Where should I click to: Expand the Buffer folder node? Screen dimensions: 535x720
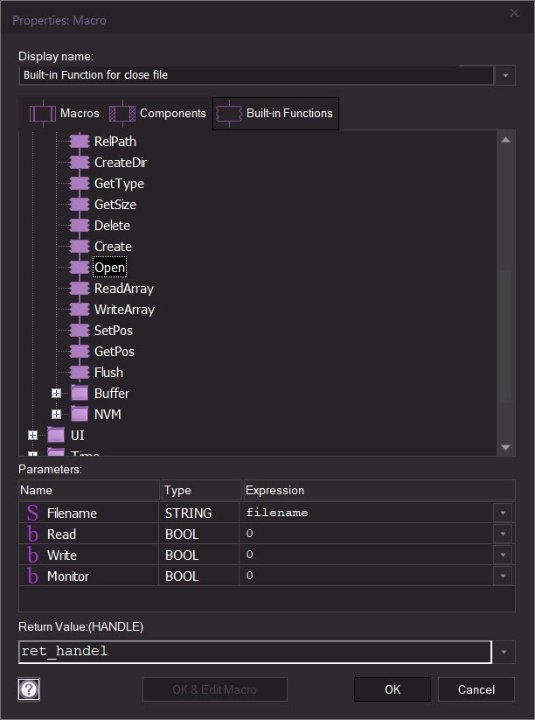pyautogui.click(x=56, y=393)
